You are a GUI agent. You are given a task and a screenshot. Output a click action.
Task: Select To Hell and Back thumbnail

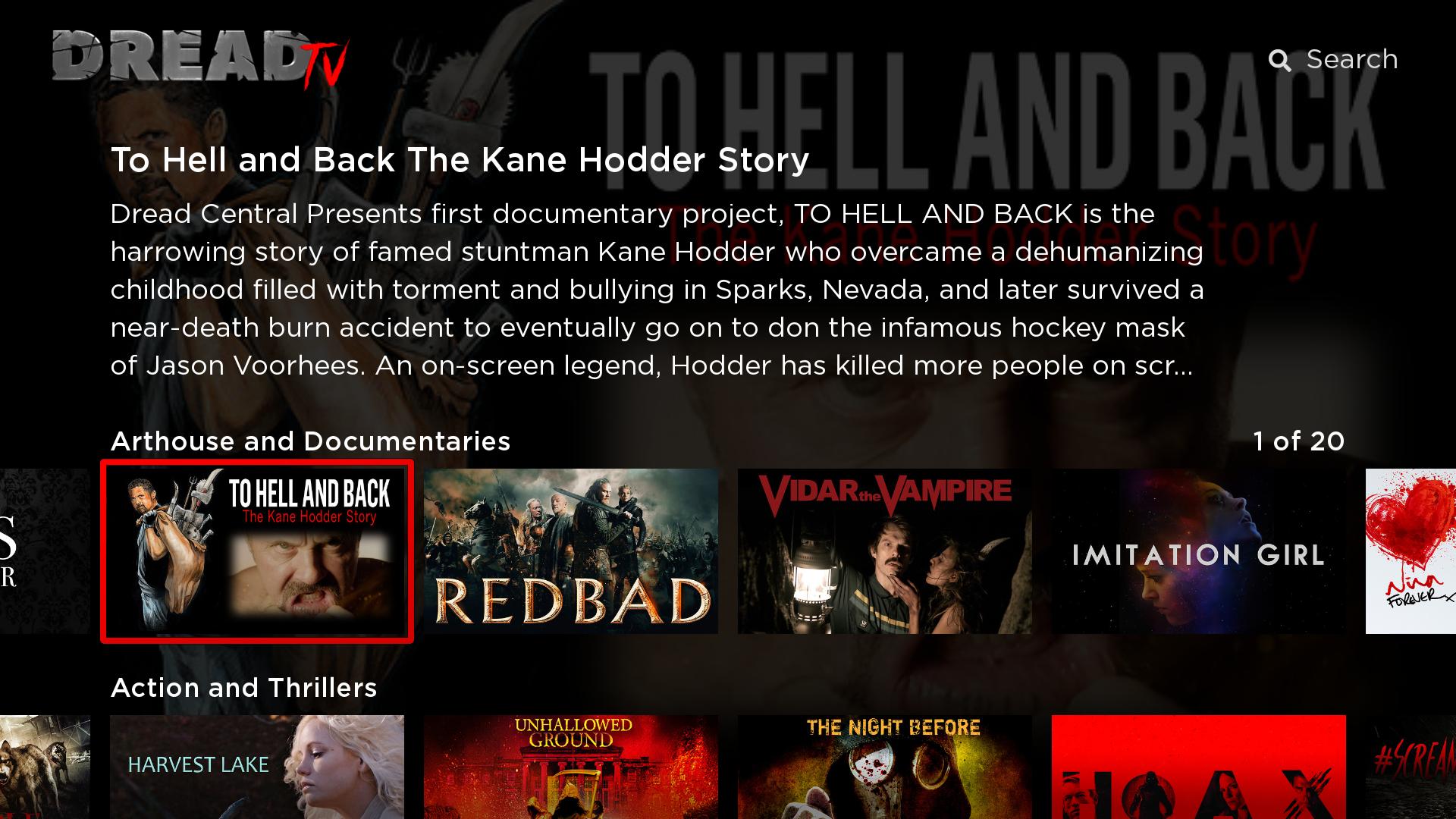click(257, 551)
